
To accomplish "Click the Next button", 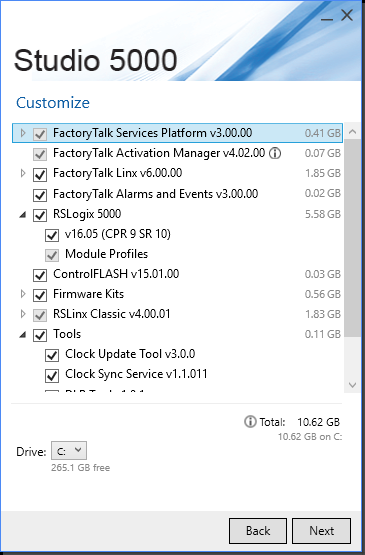I will coord(321,531).
